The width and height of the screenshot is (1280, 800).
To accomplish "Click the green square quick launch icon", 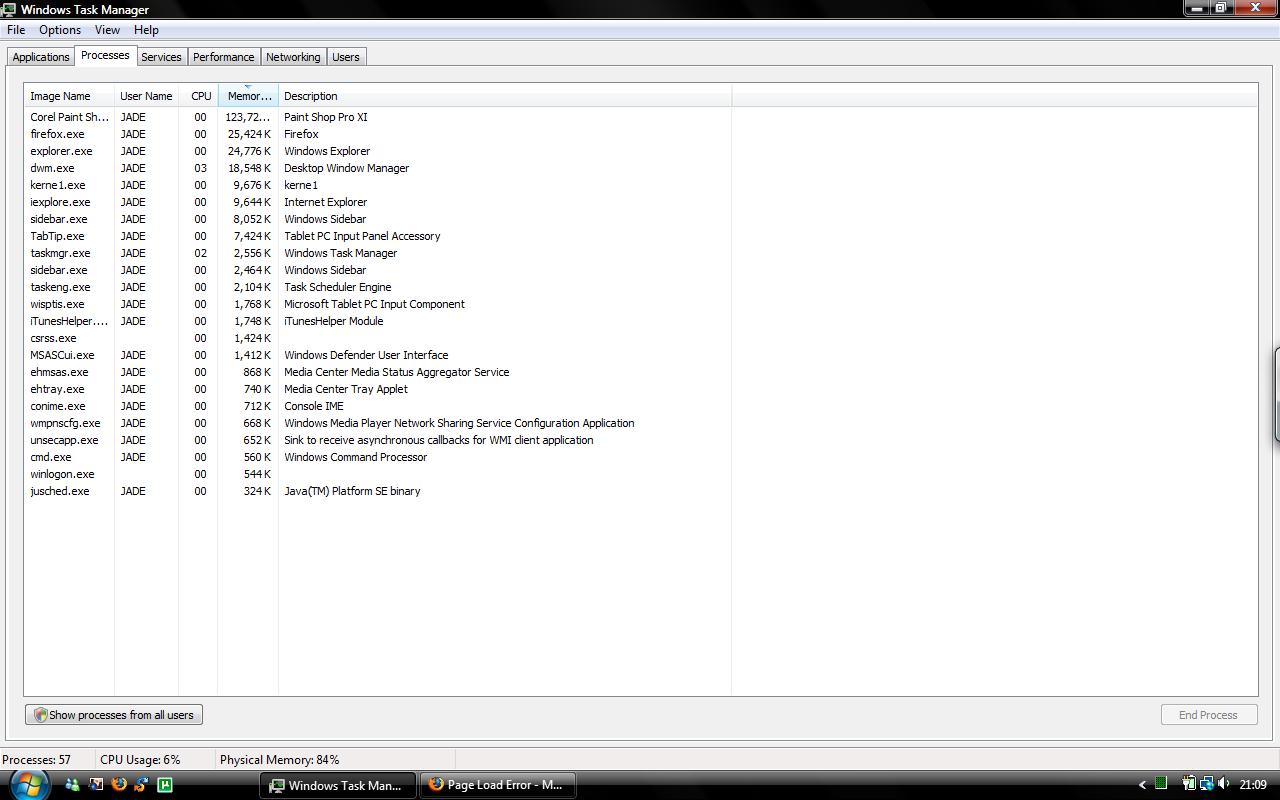I will [x=165, y=785].
